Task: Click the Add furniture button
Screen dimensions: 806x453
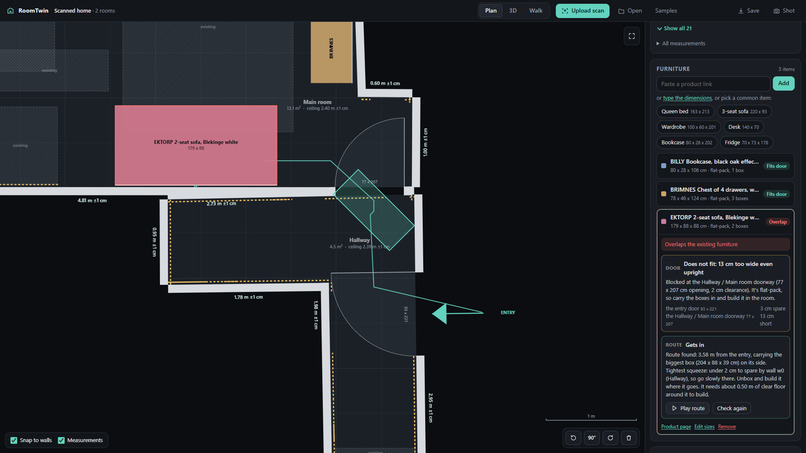Action: pyautogui.click(x=783, y=83)
